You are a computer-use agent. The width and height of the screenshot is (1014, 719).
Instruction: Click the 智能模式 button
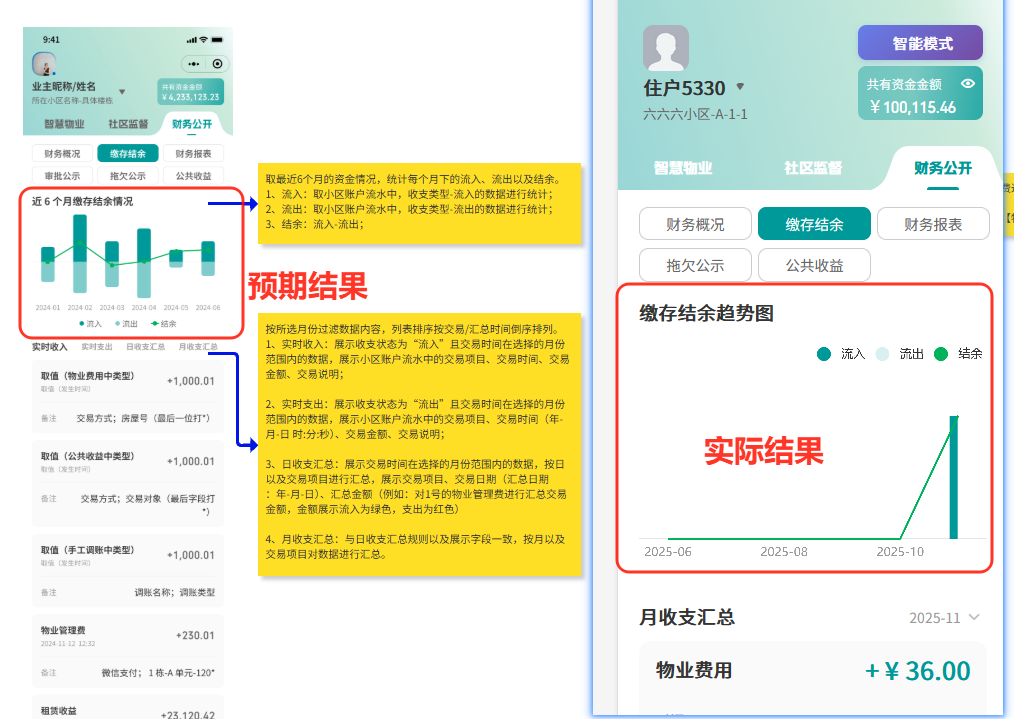pyautogui.click(x=921, y=43)
